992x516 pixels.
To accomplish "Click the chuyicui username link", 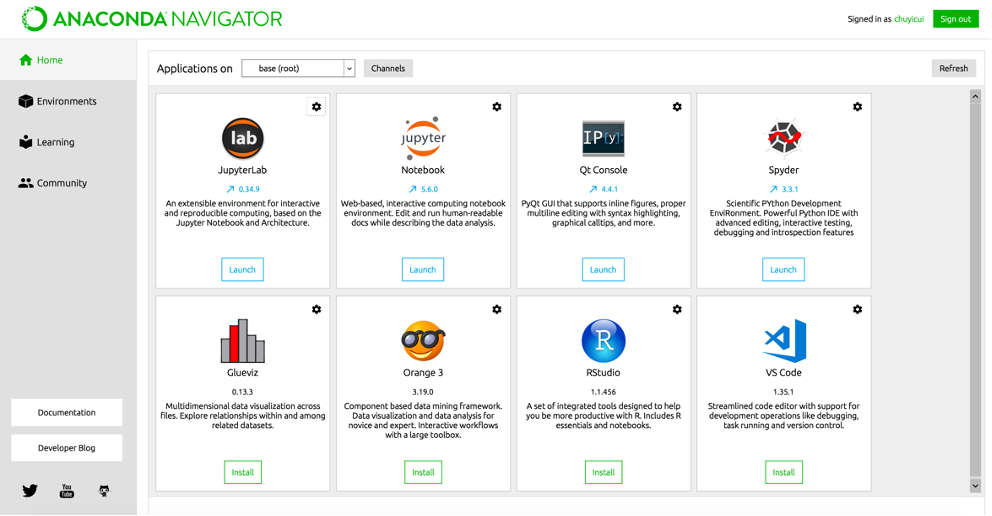I will pos(909,19).
